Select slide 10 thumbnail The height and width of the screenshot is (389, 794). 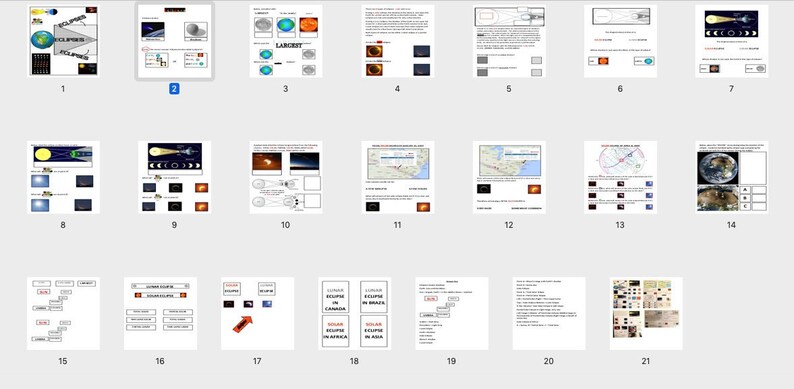coord(286,177)
